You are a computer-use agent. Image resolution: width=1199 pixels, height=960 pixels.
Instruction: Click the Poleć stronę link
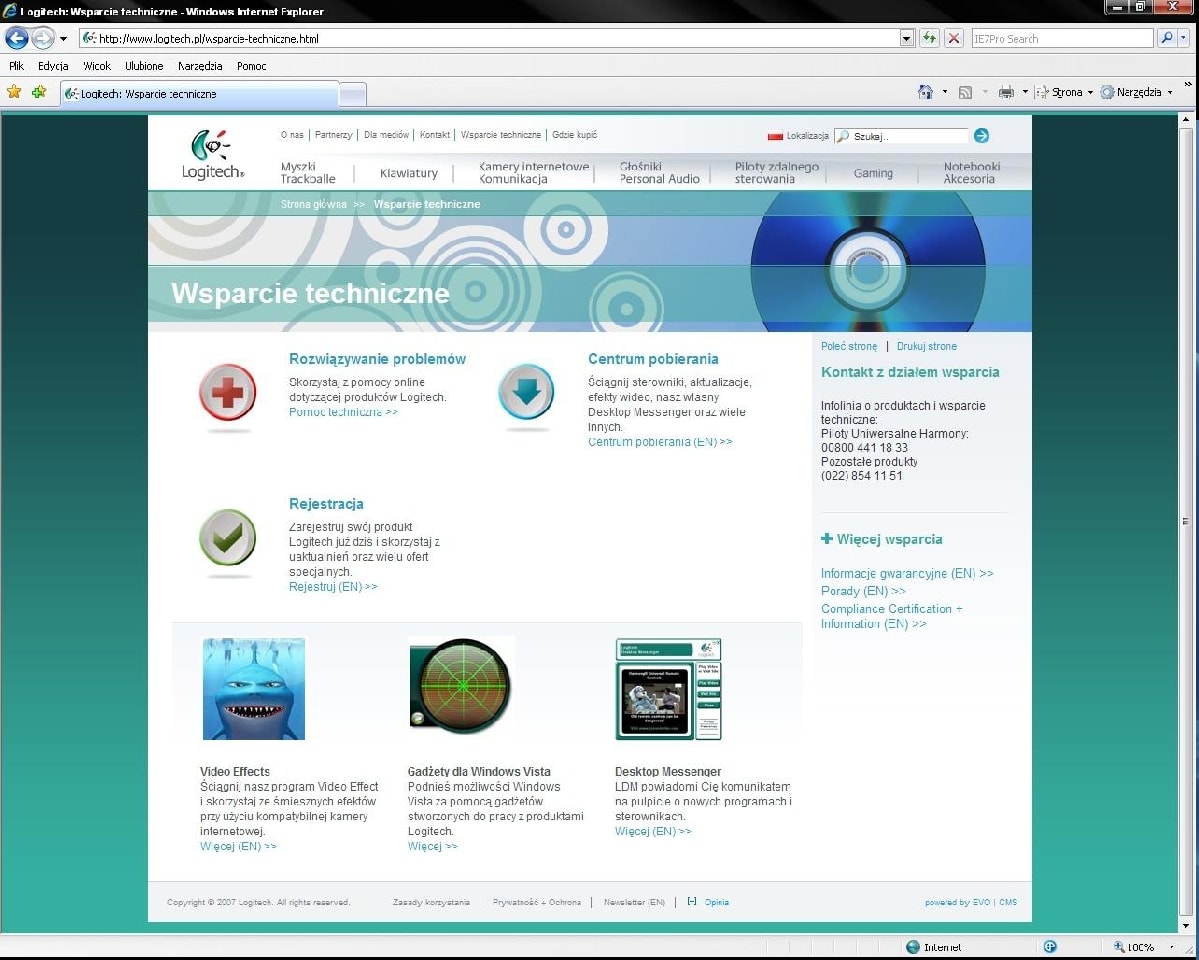849,347
